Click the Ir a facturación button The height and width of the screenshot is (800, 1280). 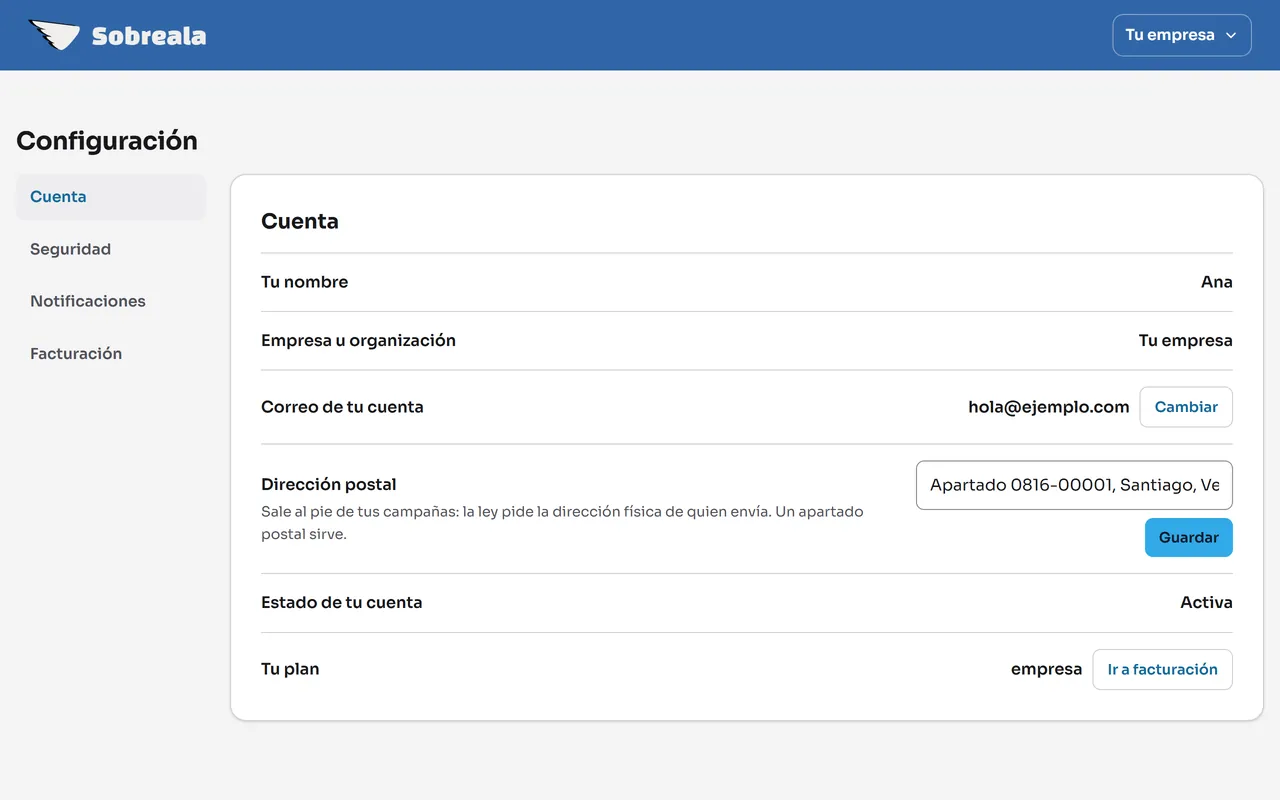coord(1163,670)
